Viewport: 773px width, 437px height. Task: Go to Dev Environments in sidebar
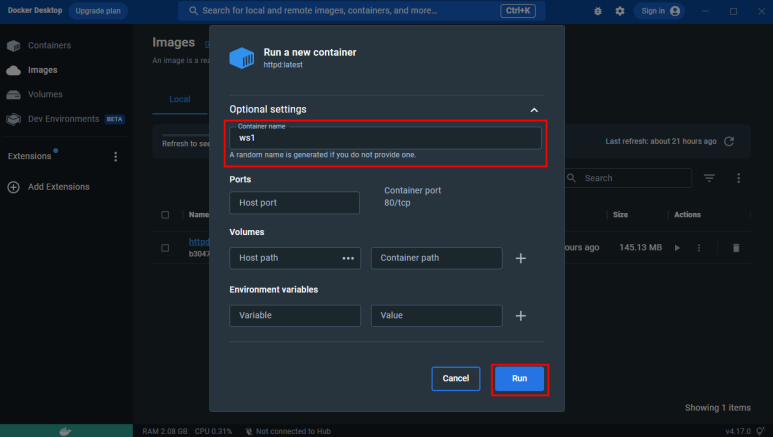pyautogui.click(x=63, y=119)
